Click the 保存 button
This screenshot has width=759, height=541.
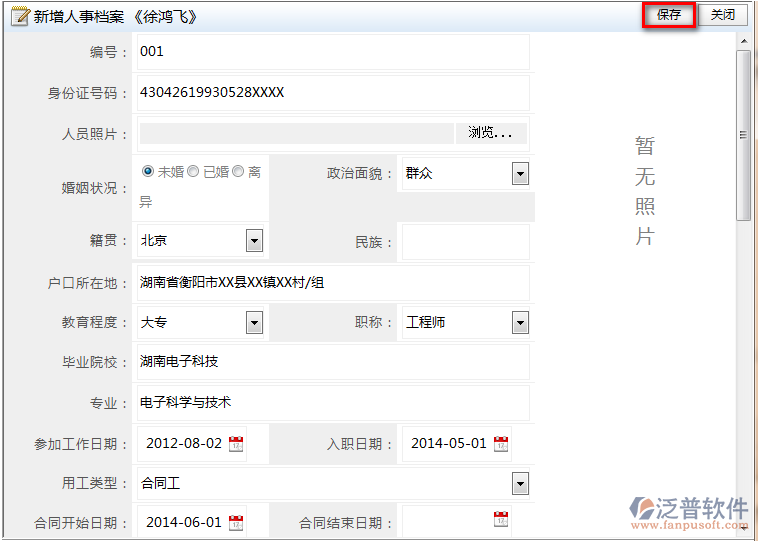click(669, 15)
